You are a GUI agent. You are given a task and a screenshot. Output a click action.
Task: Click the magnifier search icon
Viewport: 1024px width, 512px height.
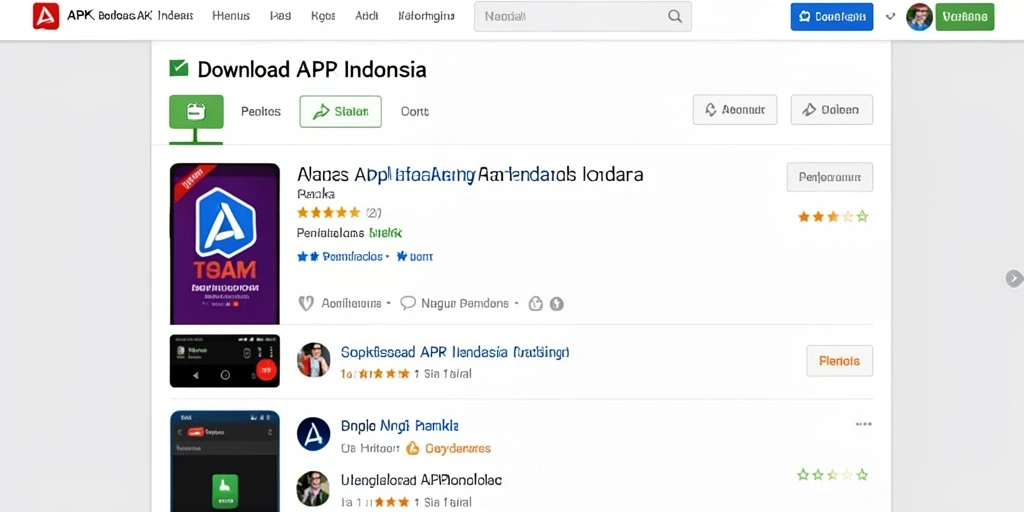675,16
